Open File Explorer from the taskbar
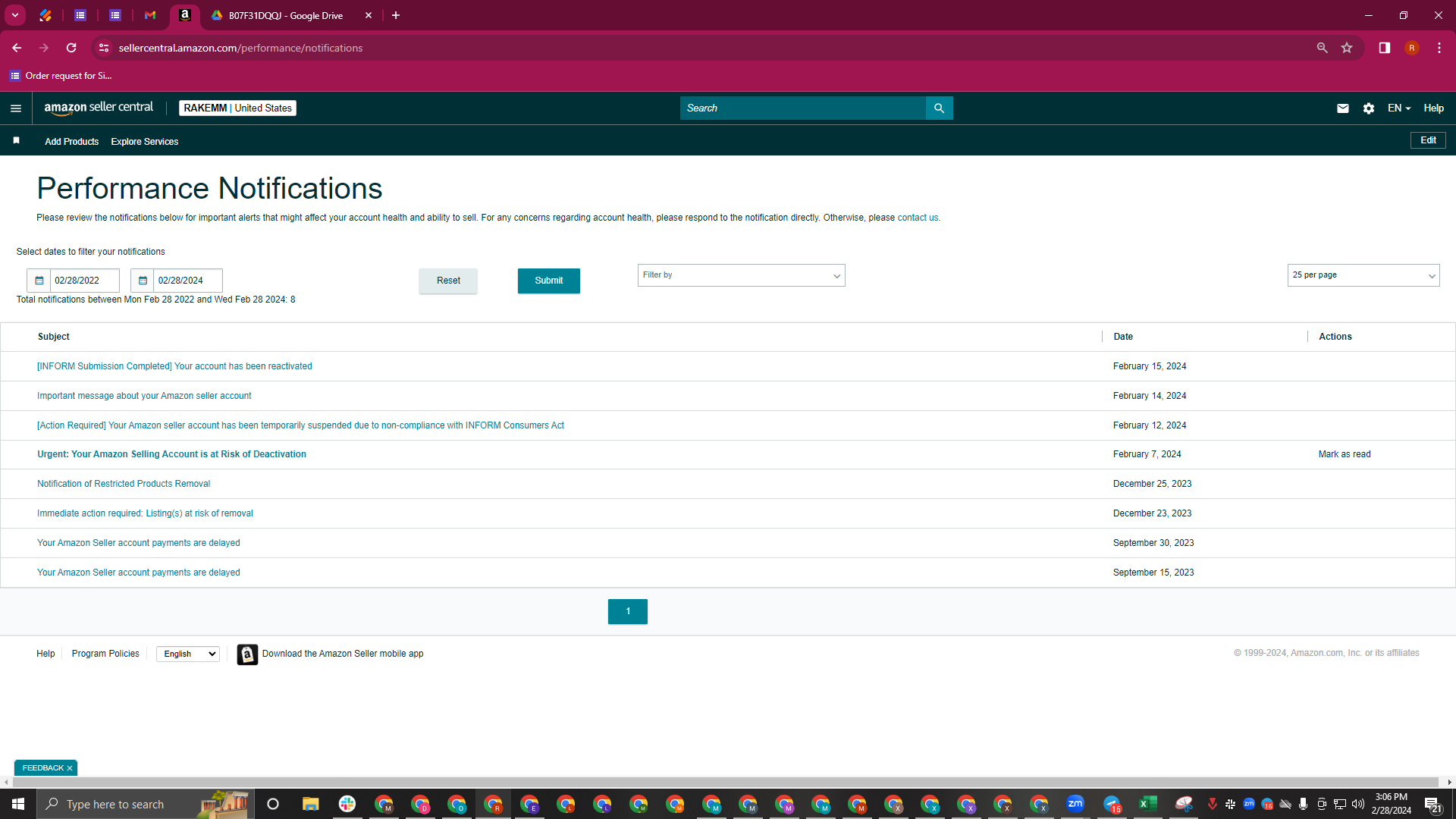The width and height of the screenshot is (1456, 819). (x=311, y=804)
